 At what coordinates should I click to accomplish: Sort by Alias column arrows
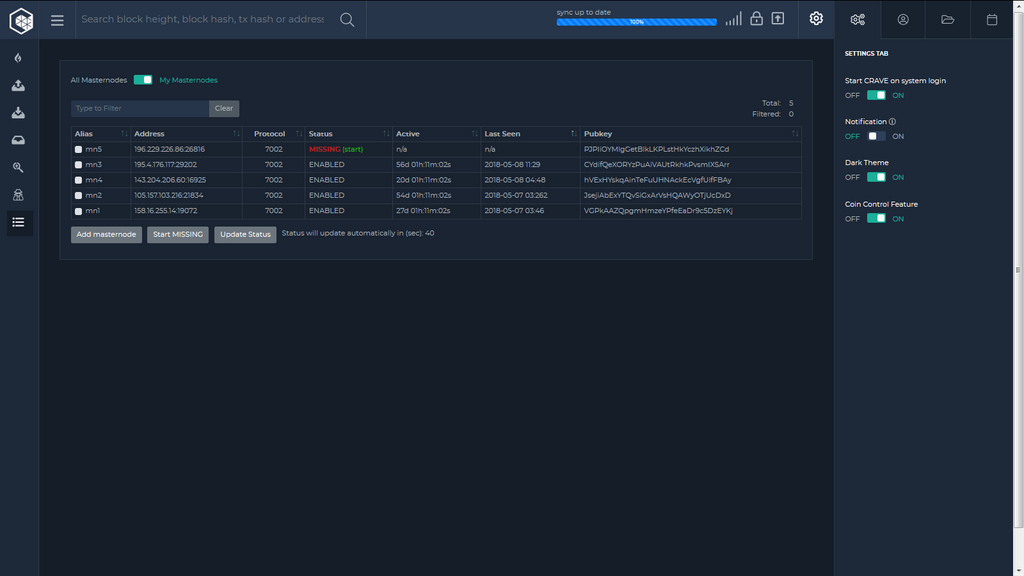point(124,134)
